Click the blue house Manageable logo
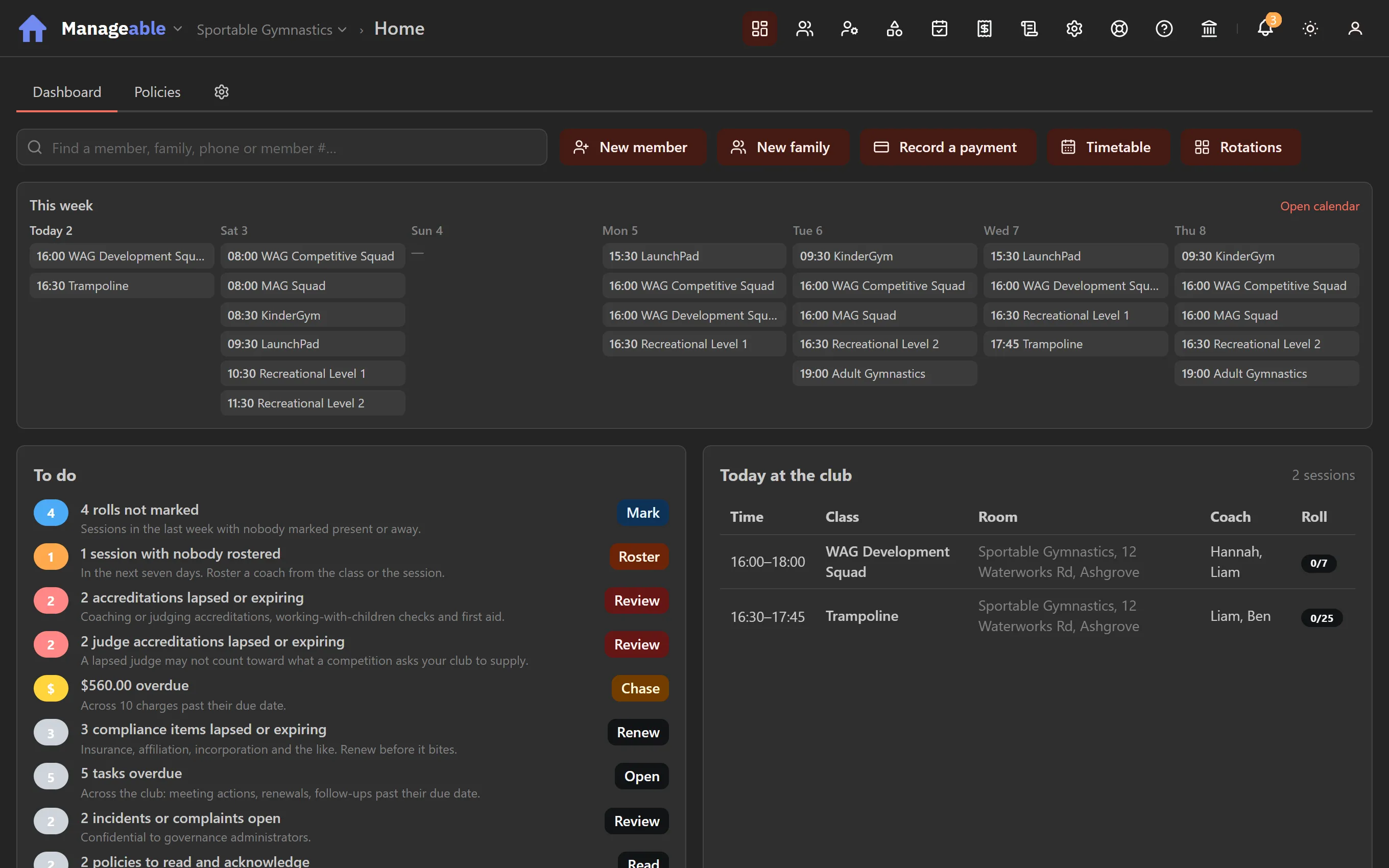 pyautogui.click(x=33, y=28)
